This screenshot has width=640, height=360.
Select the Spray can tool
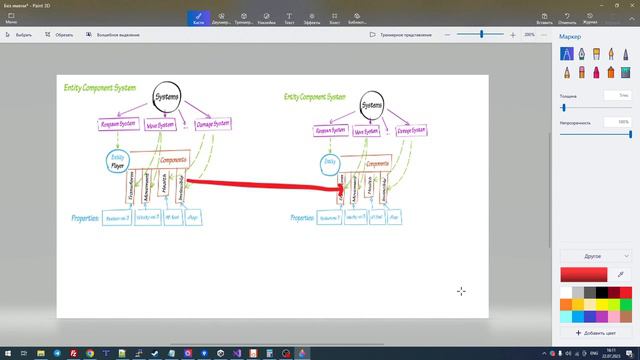pos(611,73)
